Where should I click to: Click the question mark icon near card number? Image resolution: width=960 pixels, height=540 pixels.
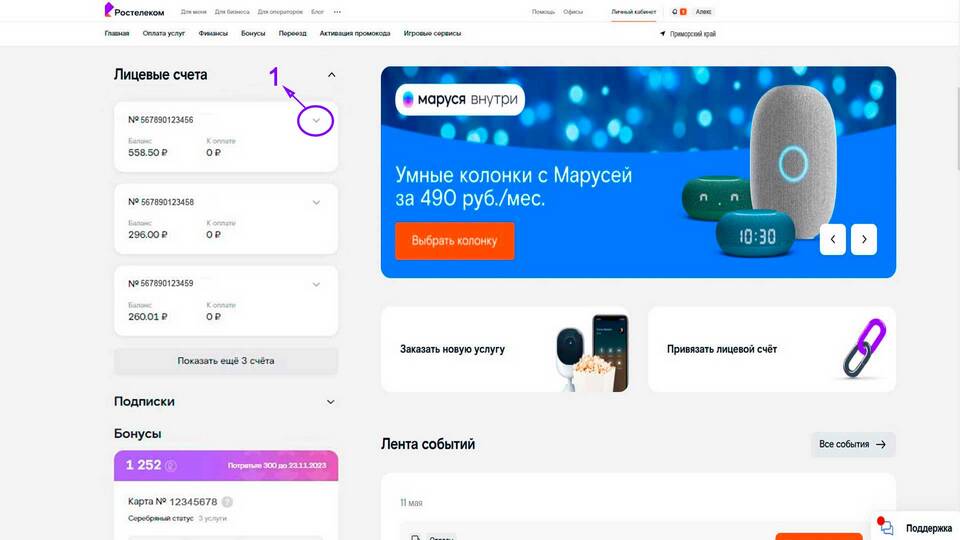click(x=227, y=502)
